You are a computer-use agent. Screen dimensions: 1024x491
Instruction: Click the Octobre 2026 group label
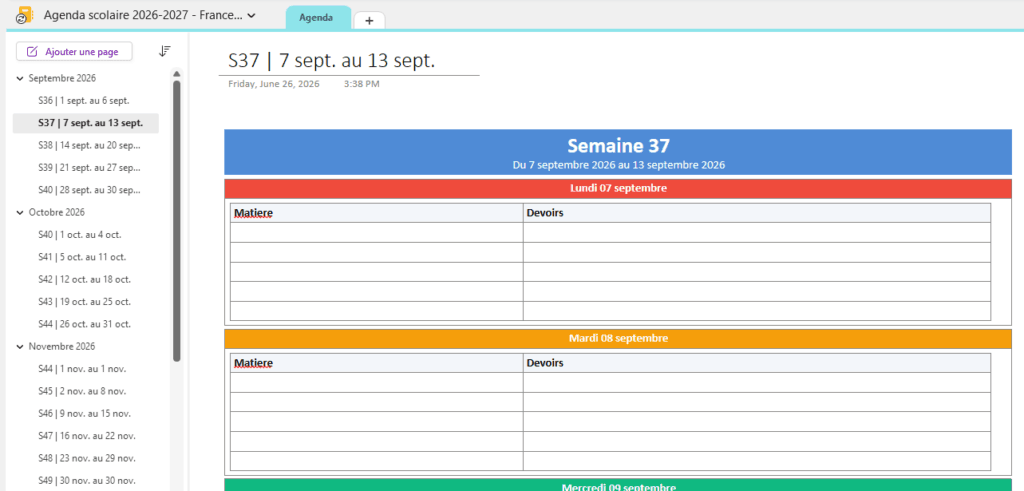(x=56, y=212)
